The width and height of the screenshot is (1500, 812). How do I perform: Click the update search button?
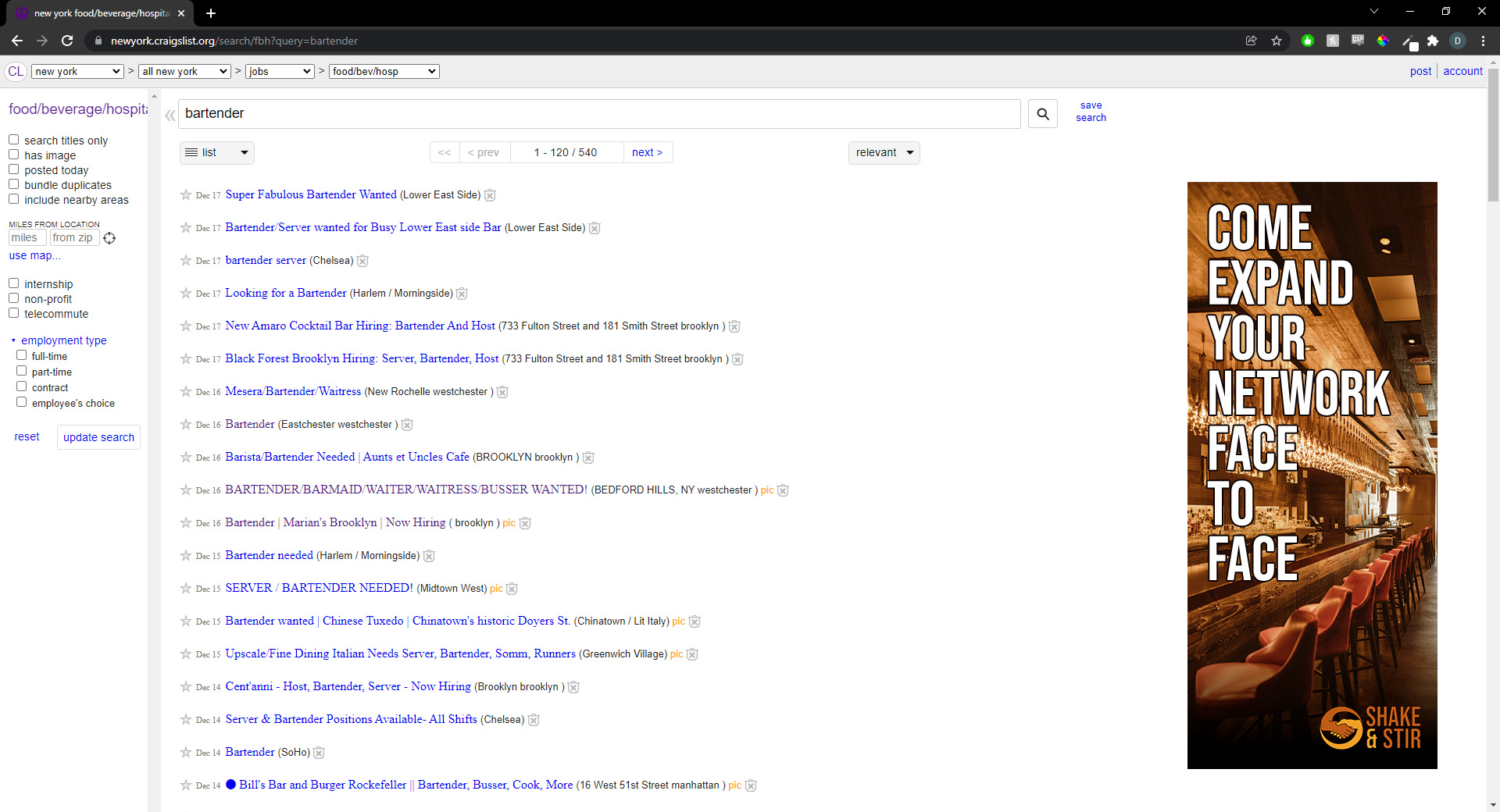point(98,437)
